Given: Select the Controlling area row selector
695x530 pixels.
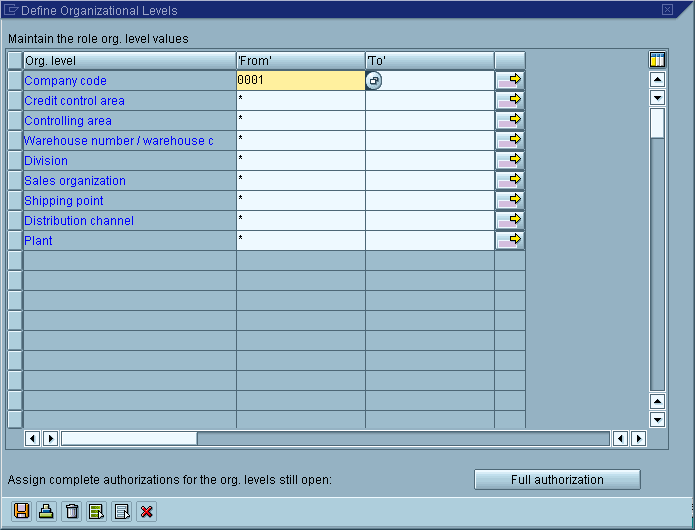Looking at the screenshot, I should [14, 120].
